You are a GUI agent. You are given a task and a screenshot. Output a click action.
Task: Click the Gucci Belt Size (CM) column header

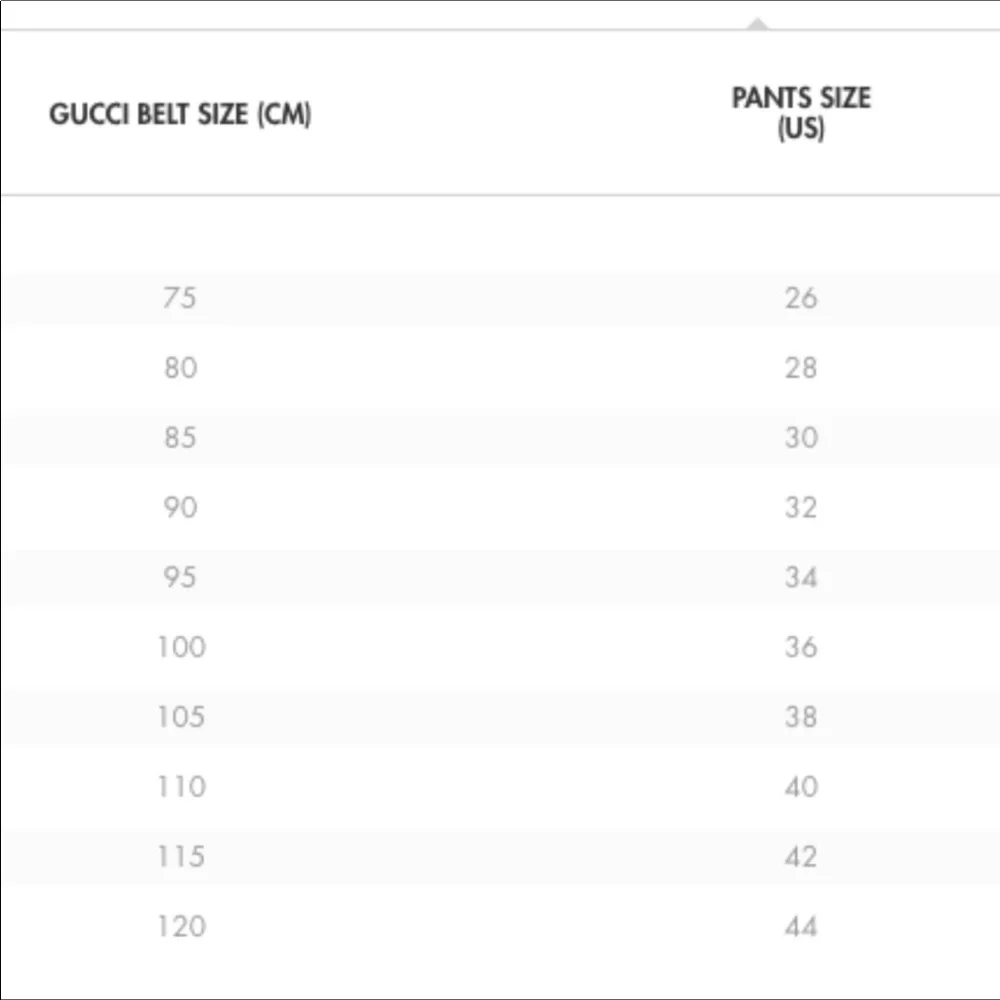pyautogui.click(x=180, y=115)
